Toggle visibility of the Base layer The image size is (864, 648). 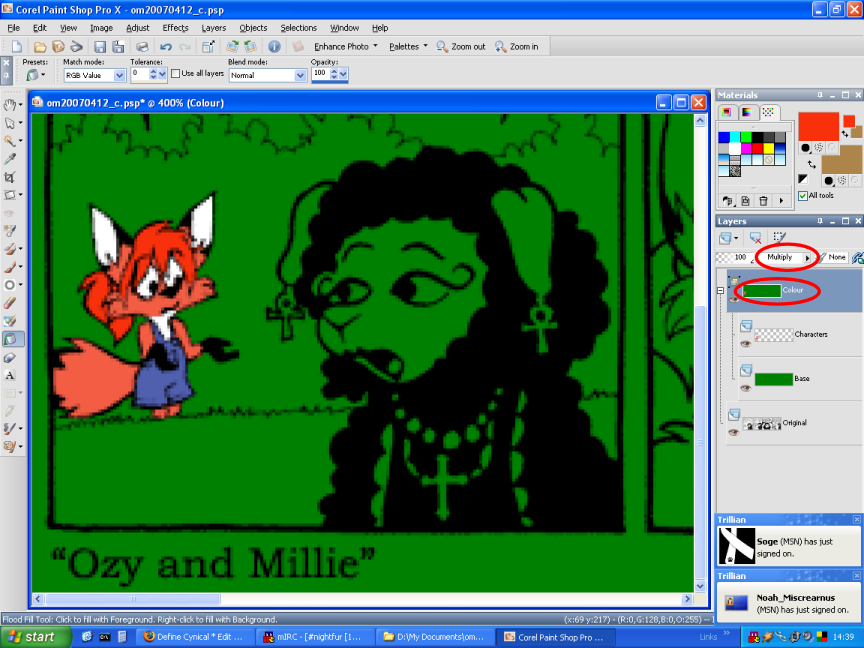(x=745, y=388)
